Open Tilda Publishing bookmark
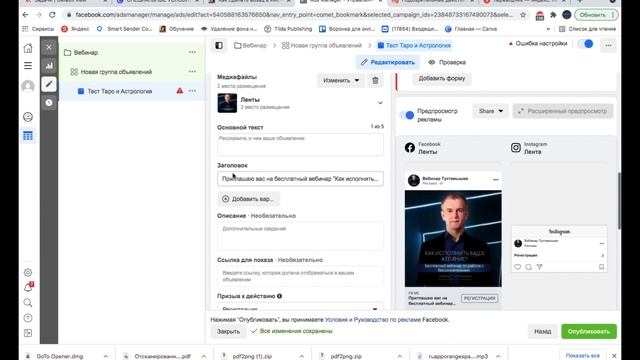 (288, 29)
